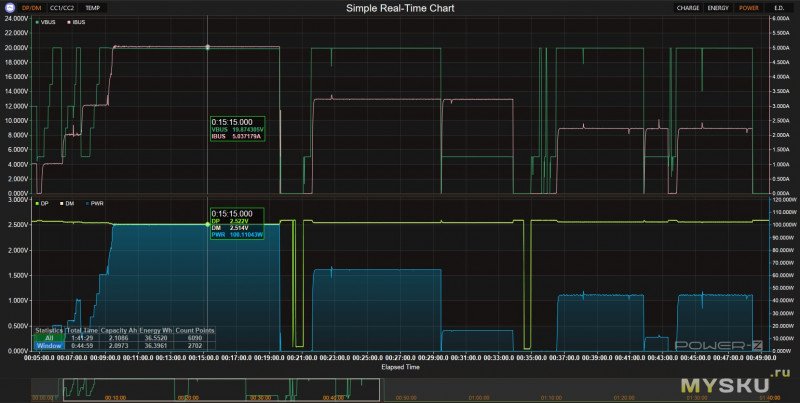800x403 pixels.
Task: Toggle the DP legend series
Action: tap(42, 204)
